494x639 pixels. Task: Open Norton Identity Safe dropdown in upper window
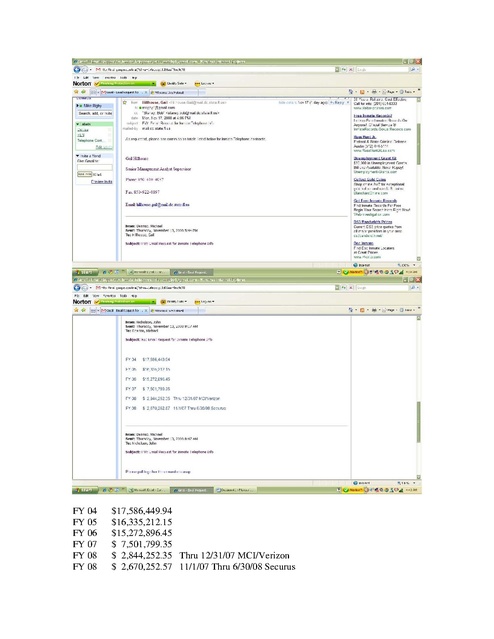pyautogui.click(x=174, y=84)
